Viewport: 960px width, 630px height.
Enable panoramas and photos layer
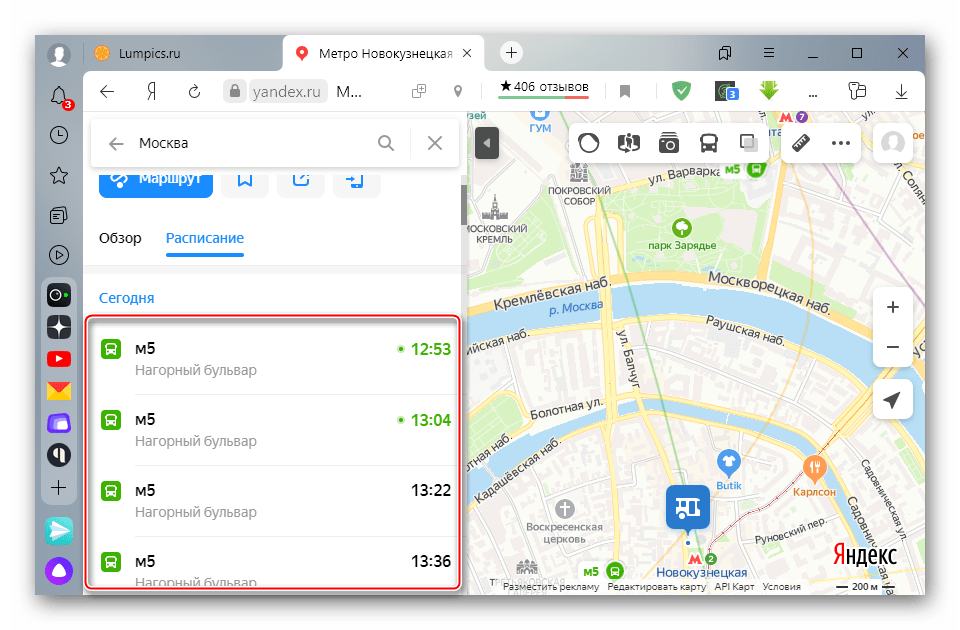pos(668,143)
